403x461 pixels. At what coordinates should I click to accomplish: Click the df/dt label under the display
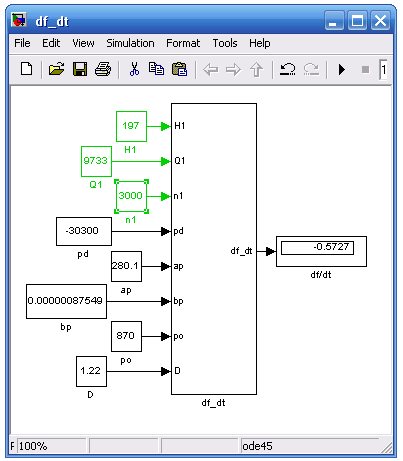[x=321, y=275]
